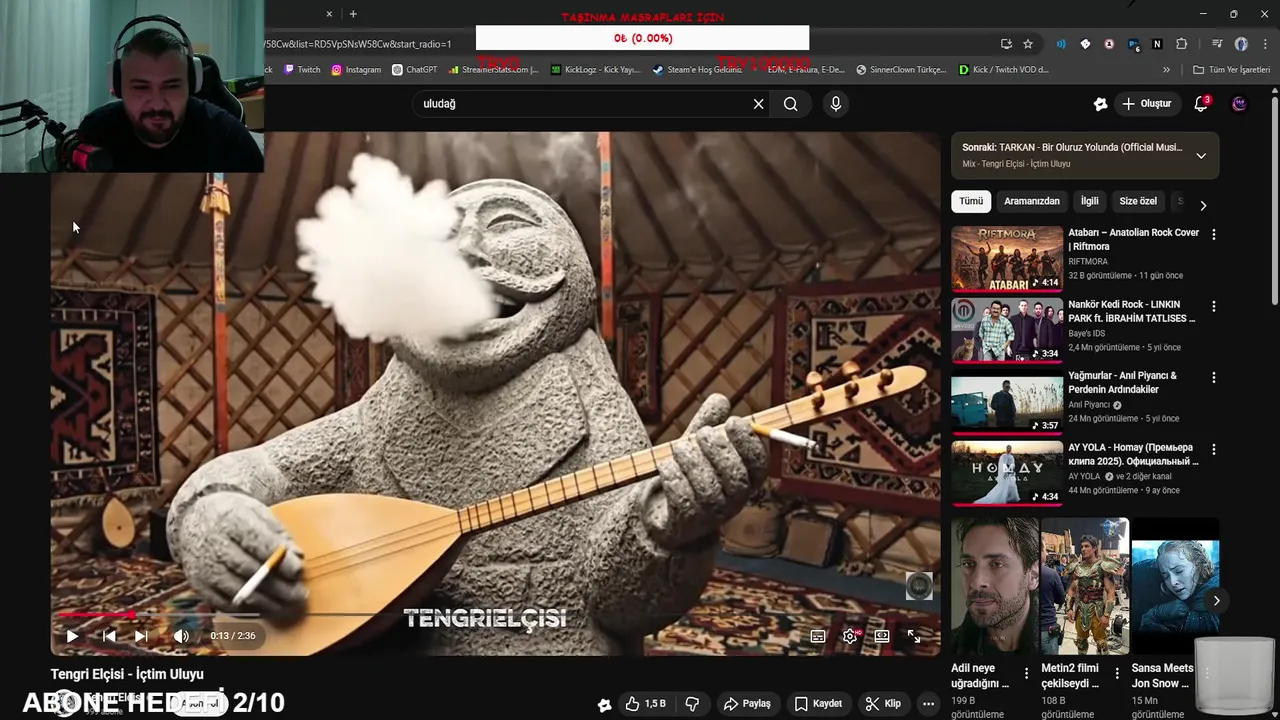Open options menu for Yağmurlar video

1213,378
